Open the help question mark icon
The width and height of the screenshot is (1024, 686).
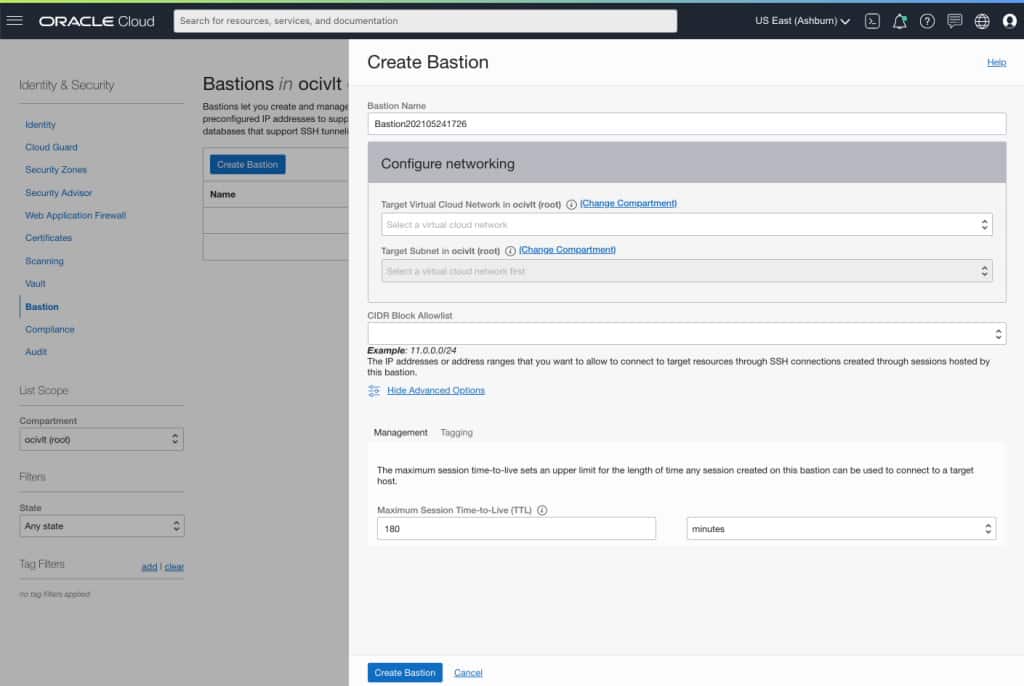click(927, 20)
